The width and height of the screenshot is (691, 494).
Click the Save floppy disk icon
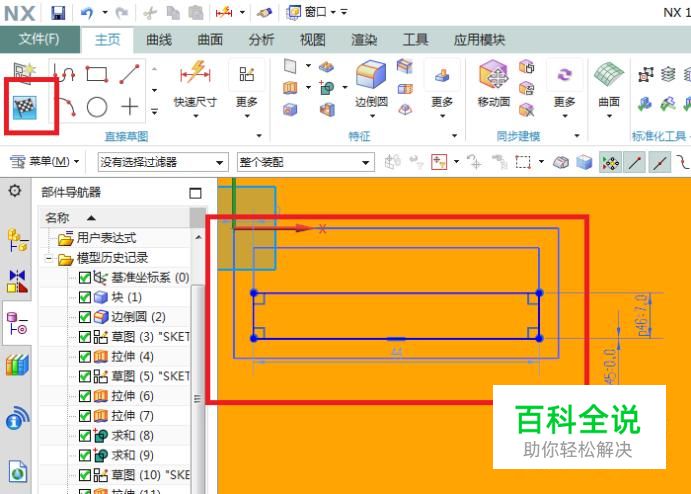click(x=58, y=13)
